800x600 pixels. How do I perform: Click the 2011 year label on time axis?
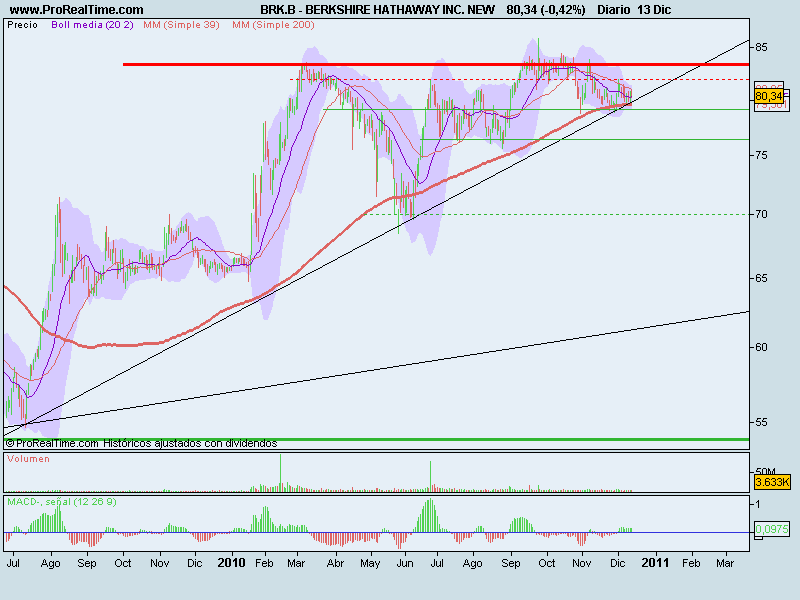tap(655, 563)
